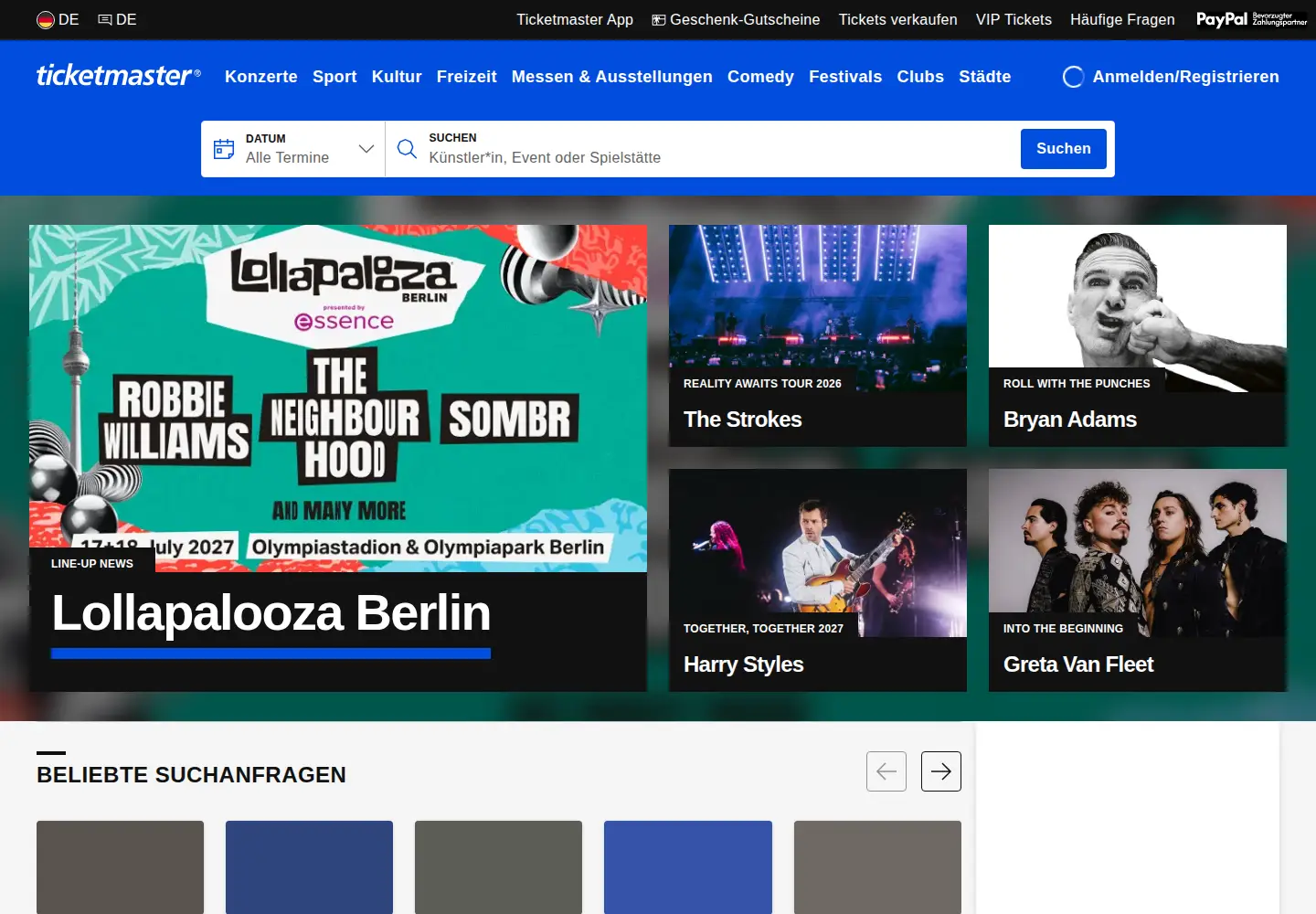Click the gift card icon beside Geschenk-Gutscheine

658,20
